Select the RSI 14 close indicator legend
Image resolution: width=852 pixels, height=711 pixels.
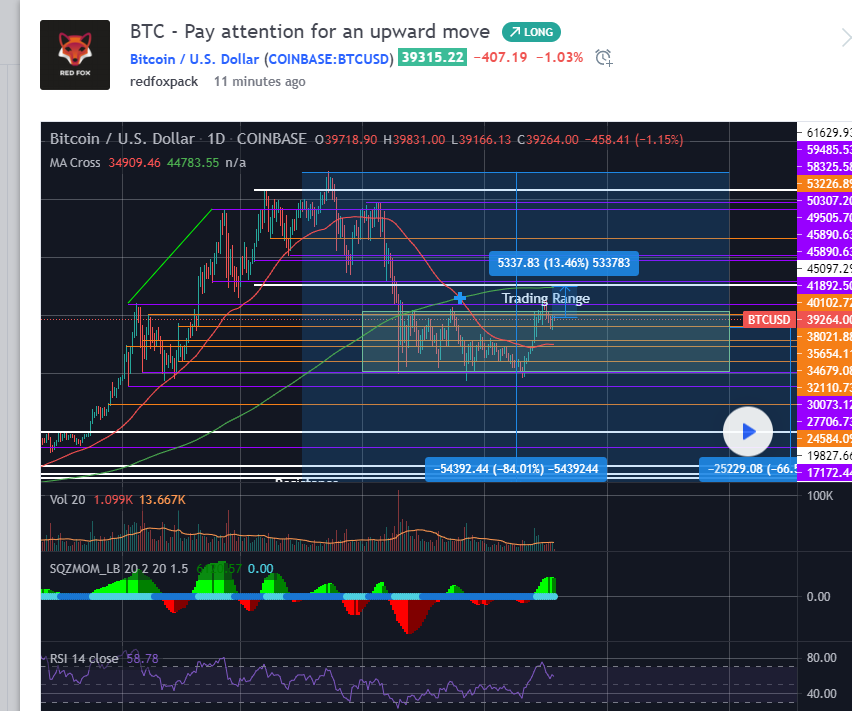84,658
